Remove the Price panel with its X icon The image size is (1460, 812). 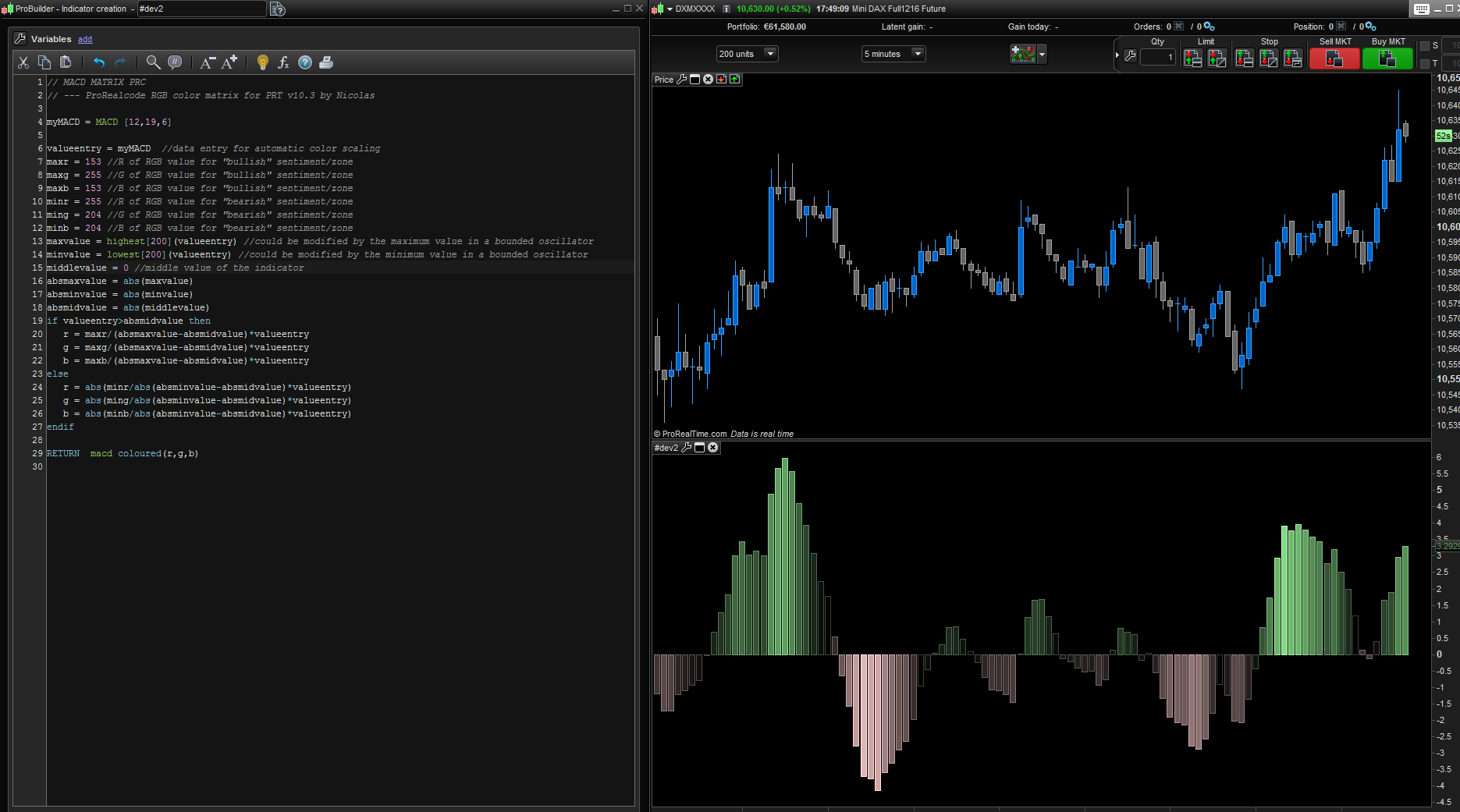pyautogui.click(x=708, y=80)
